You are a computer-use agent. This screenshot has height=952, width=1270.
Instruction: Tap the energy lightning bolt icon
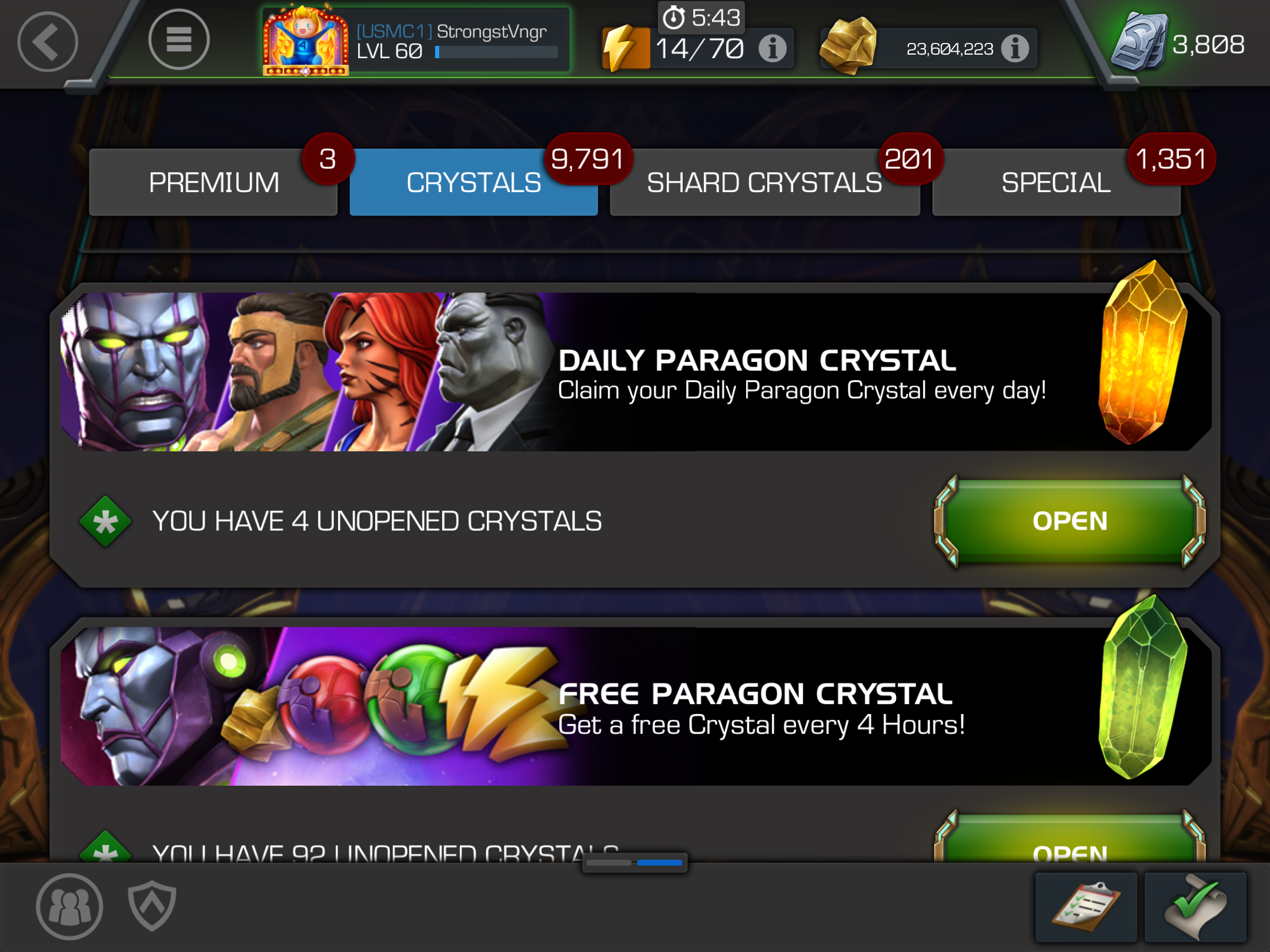point(624,48)
